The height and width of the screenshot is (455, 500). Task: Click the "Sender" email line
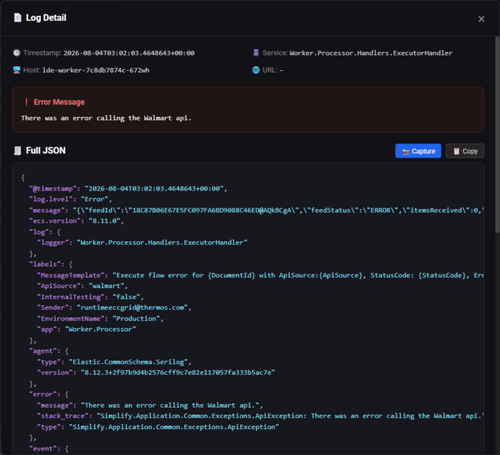[x=114, y=308]
